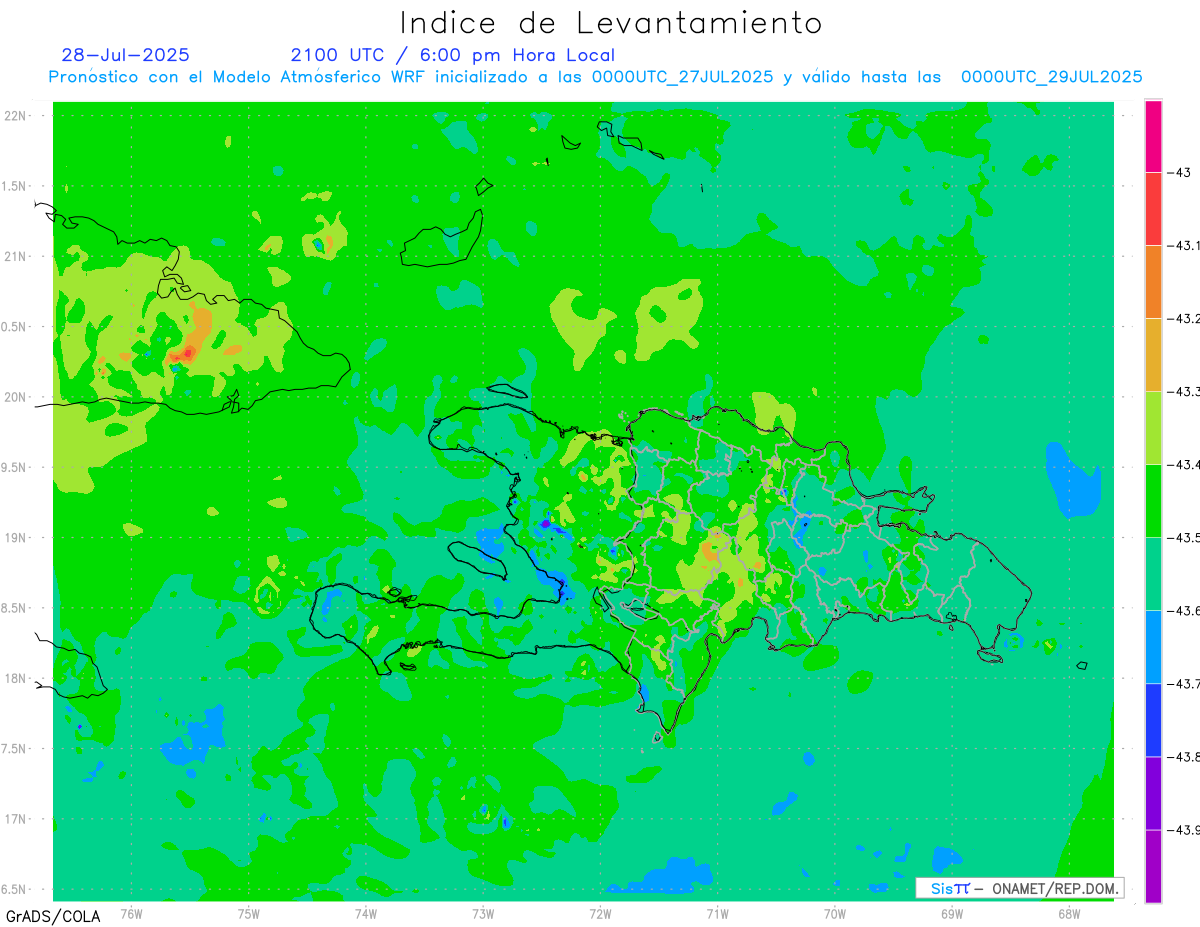Select the yellow-green legend segment above -43.4
Viewport: 1200px width, 927px height.
point(1153,427)
